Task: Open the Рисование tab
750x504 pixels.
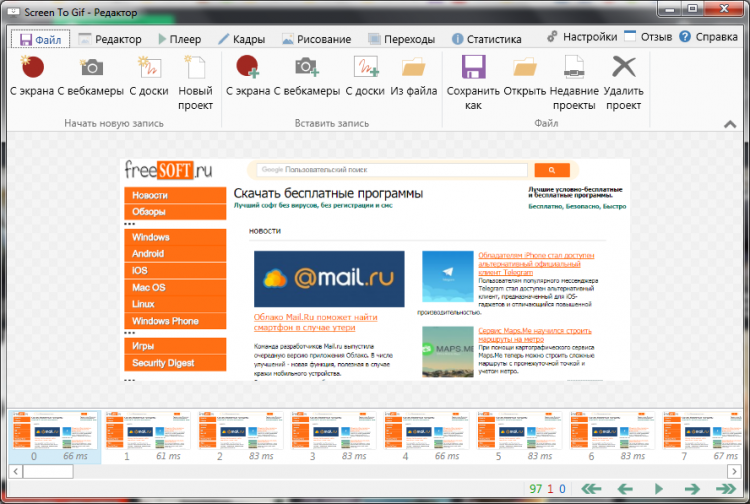Action: [316, 39]
